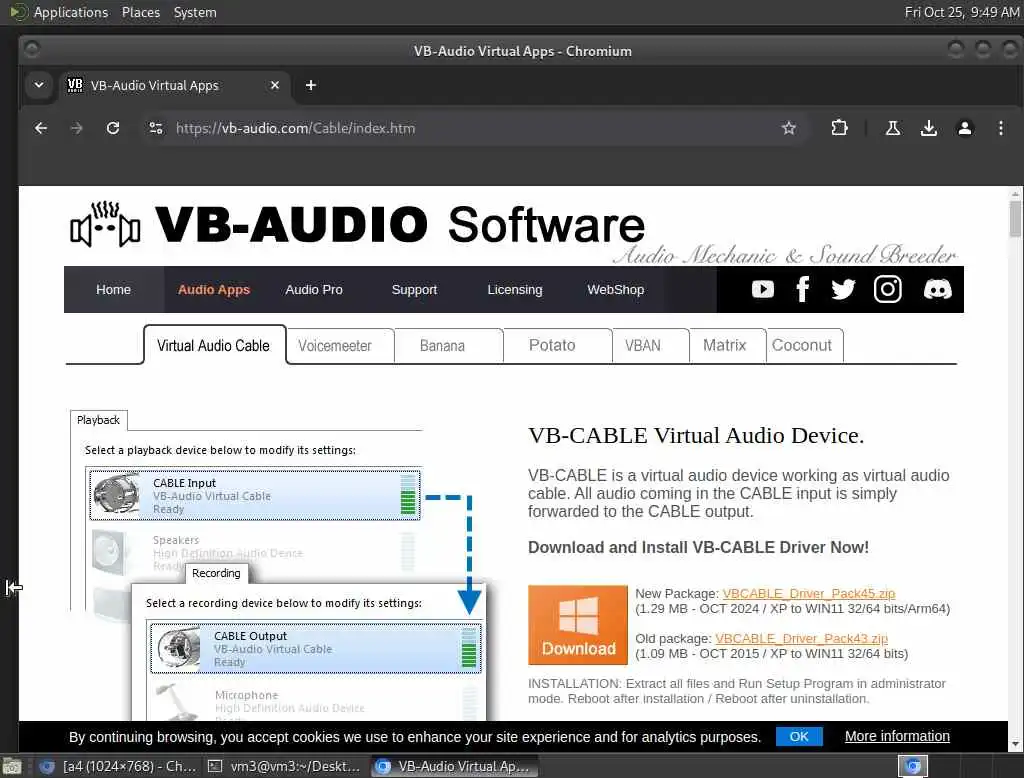Screen dimensions: 1024x778
Task: Click the page vertical scrollbar thumb
Action: 1015,219
